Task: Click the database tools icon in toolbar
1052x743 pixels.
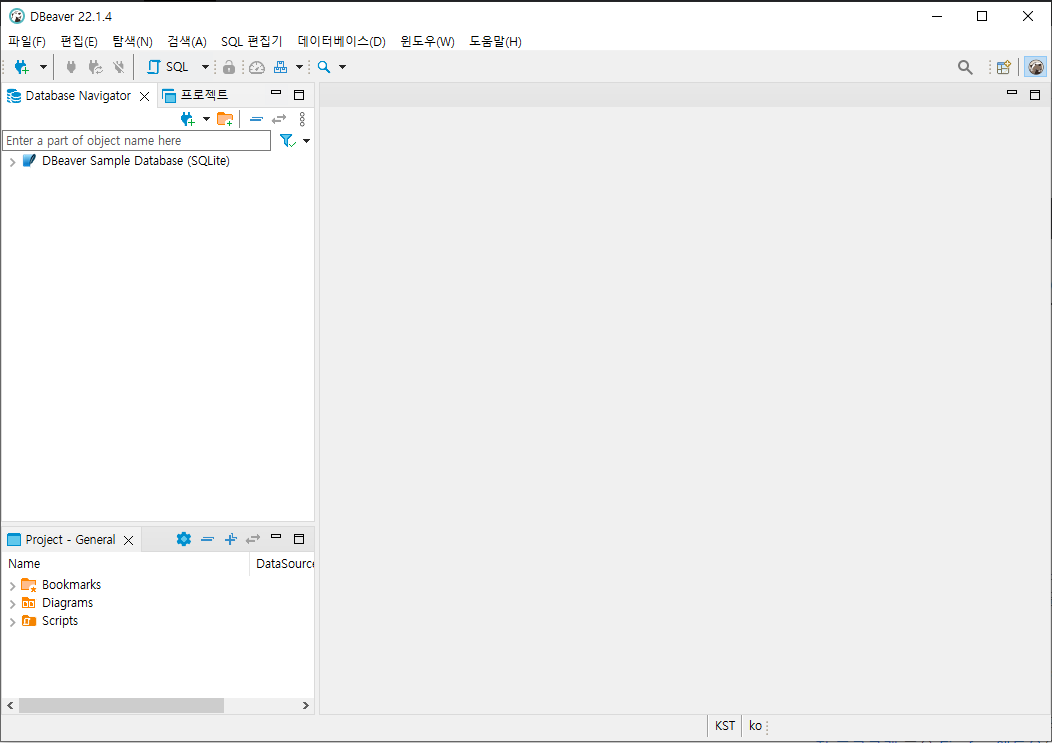Action: coord(280,67)
